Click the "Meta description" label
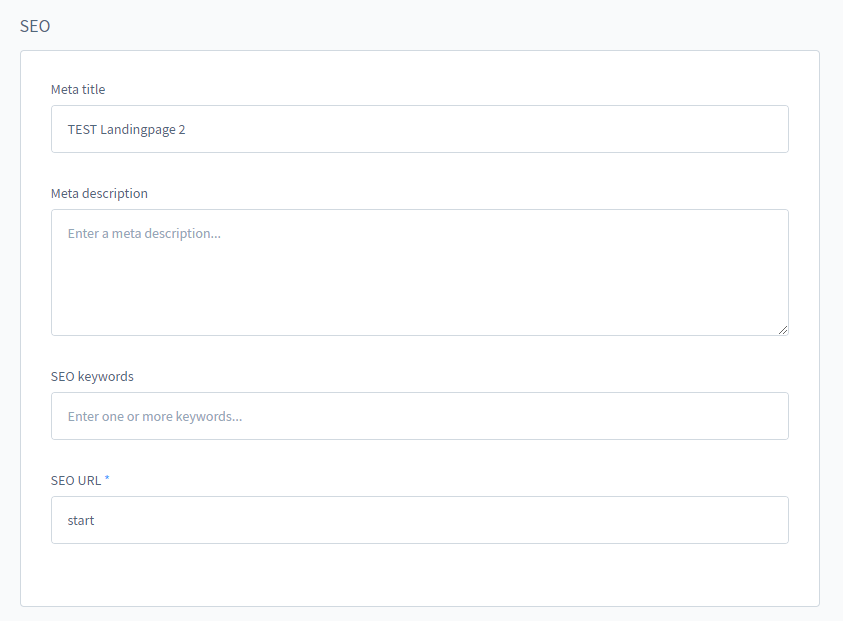 coord(99,194)
